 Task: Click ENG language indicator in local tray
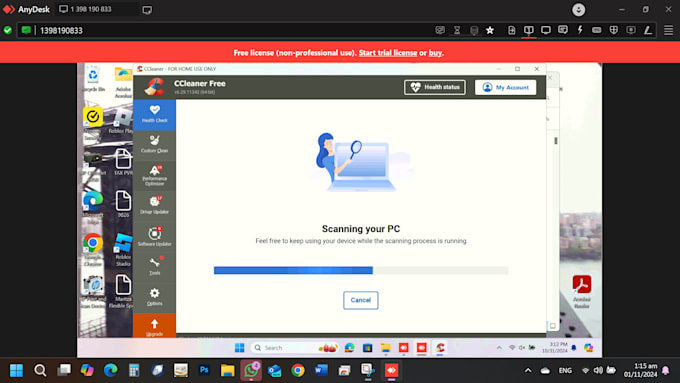[565, 370]
